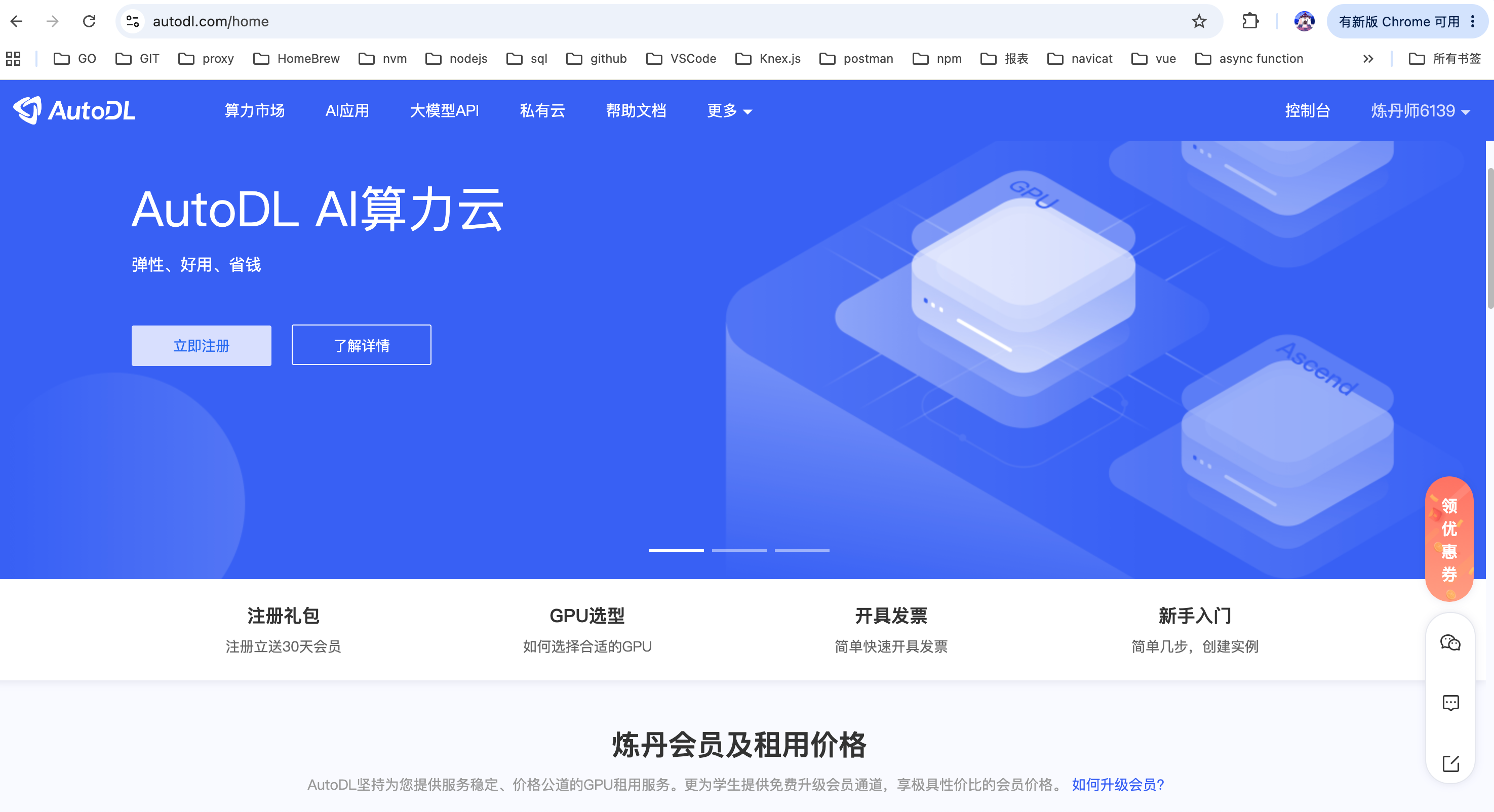Open the Chrome three-dot menu
The image size is (1494, 812).
(x=1473, y=21)
